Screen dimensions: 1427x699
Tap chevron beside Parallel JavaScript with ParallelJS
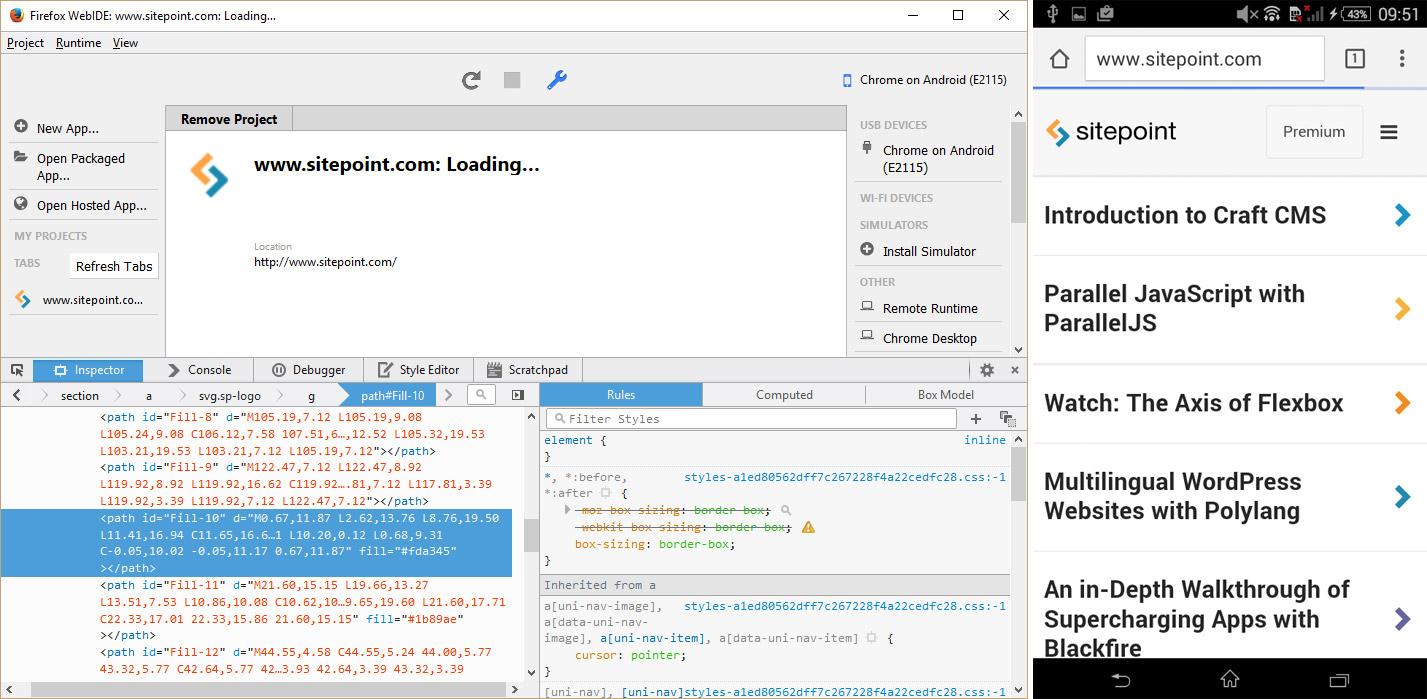point(1402,309)
